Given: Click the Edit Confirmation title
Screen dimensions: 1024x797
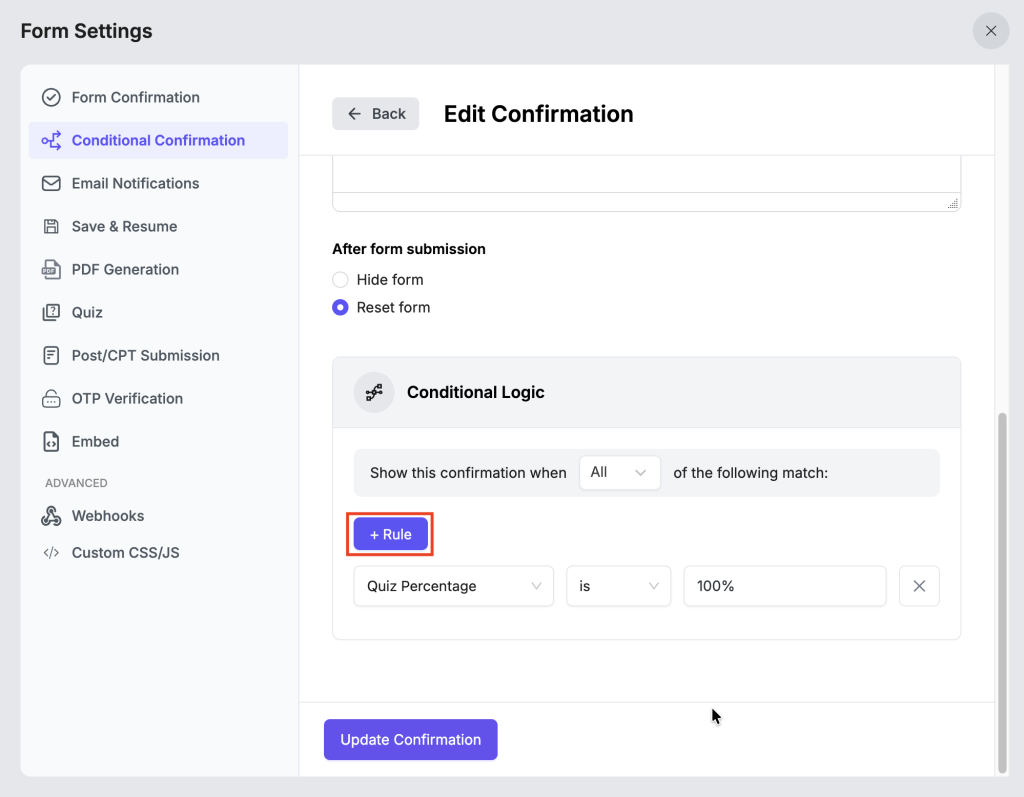Looking at the screenshot, I should coord(539,114).
